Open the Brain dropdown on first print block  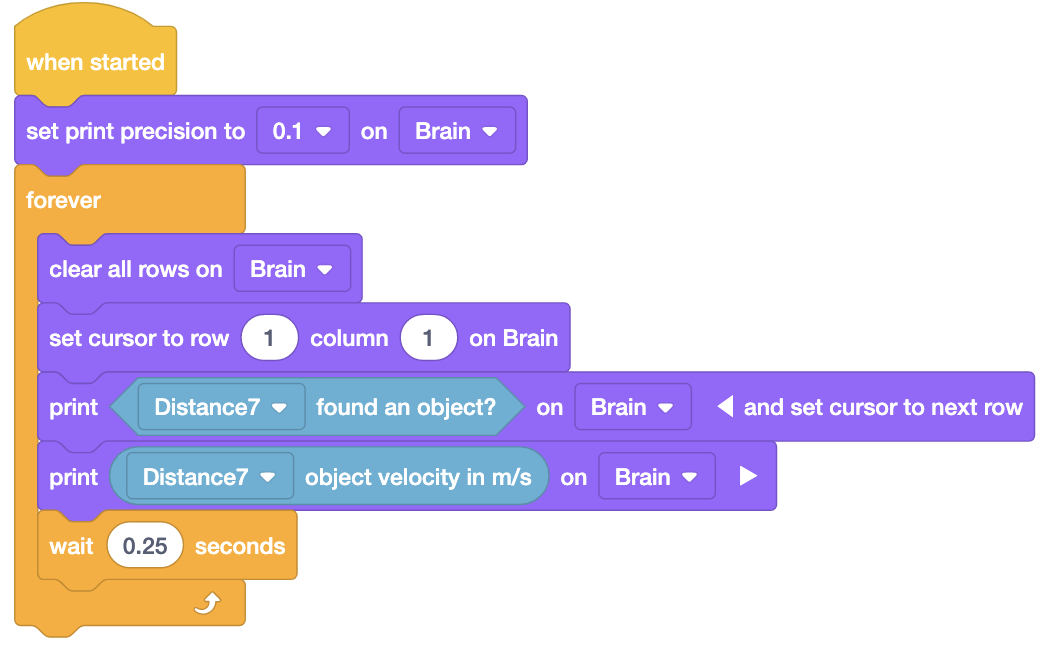[x=633, y=407]
